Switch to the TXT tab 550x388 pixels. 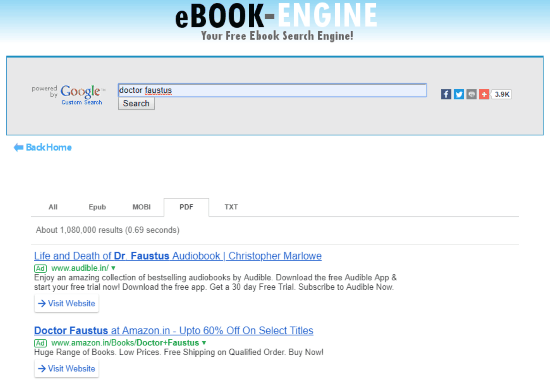click(x=231, y=207)
